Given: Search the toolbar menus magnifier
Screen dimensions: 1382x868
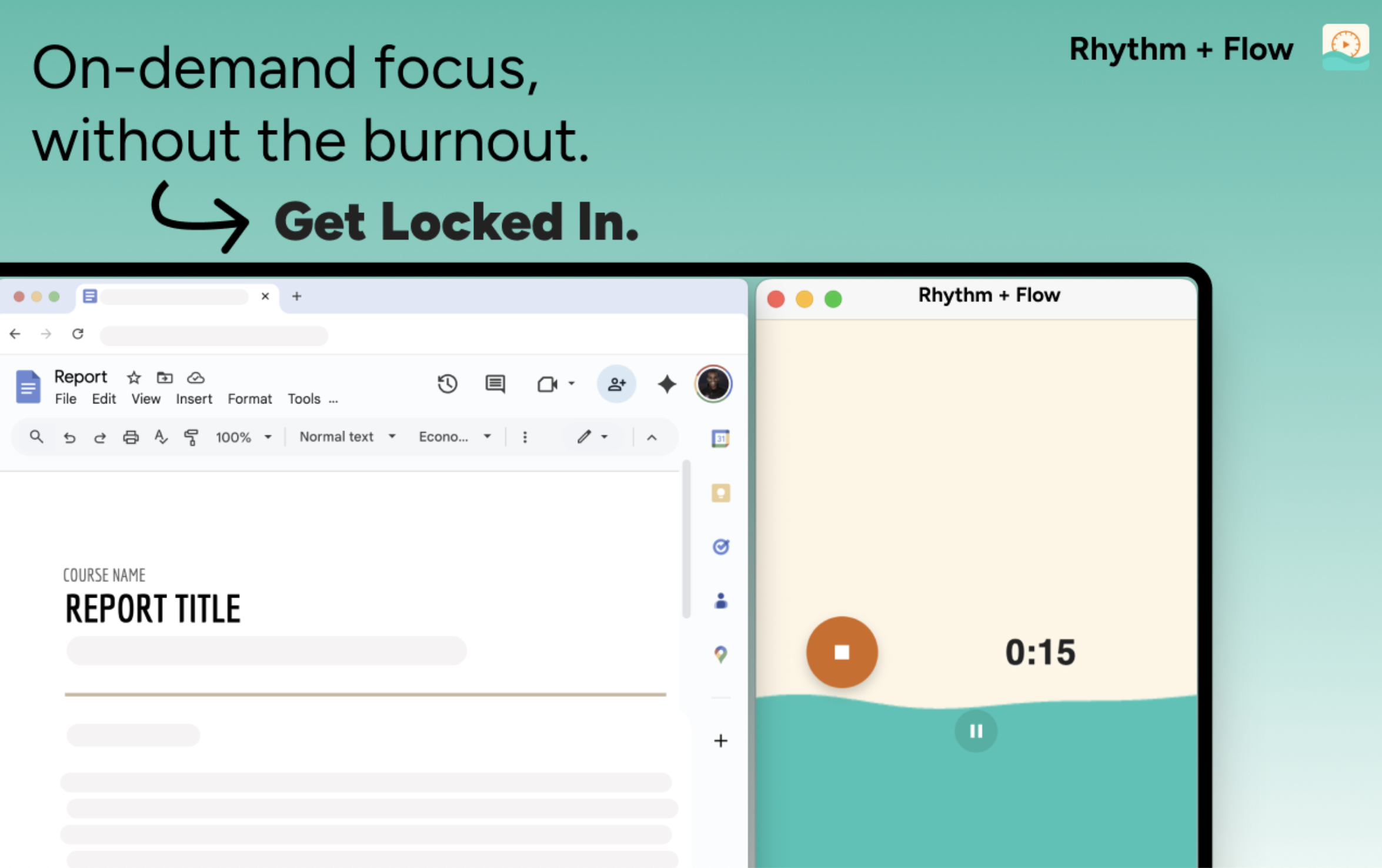Looking at the screenshot, I should coord(36,437).
